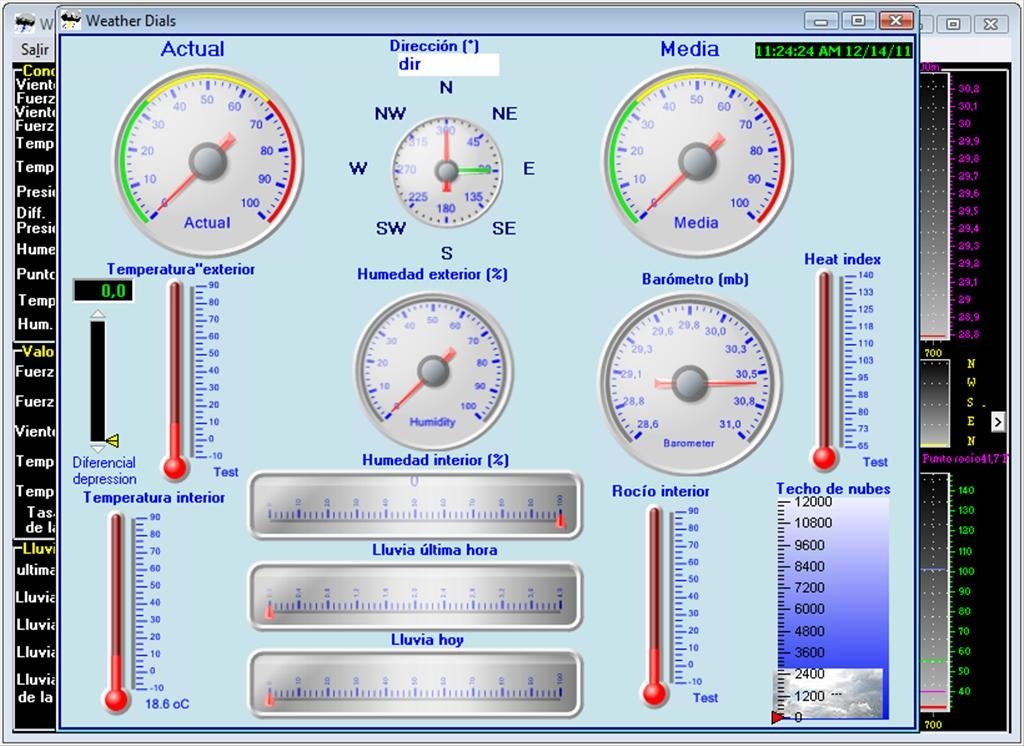Screen dimensions: 1024x746
Task: Click the NE compass direction label
Action: tap(504, 114)
